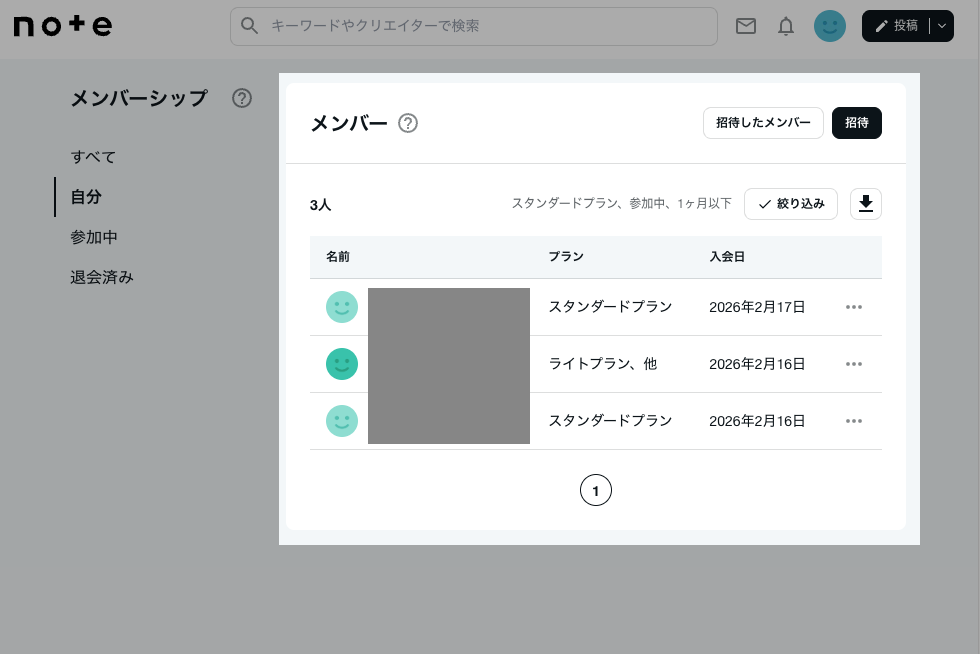The image size is (980, 654).
Task: Switch to the 参加中 section
Action: [94, 237]
